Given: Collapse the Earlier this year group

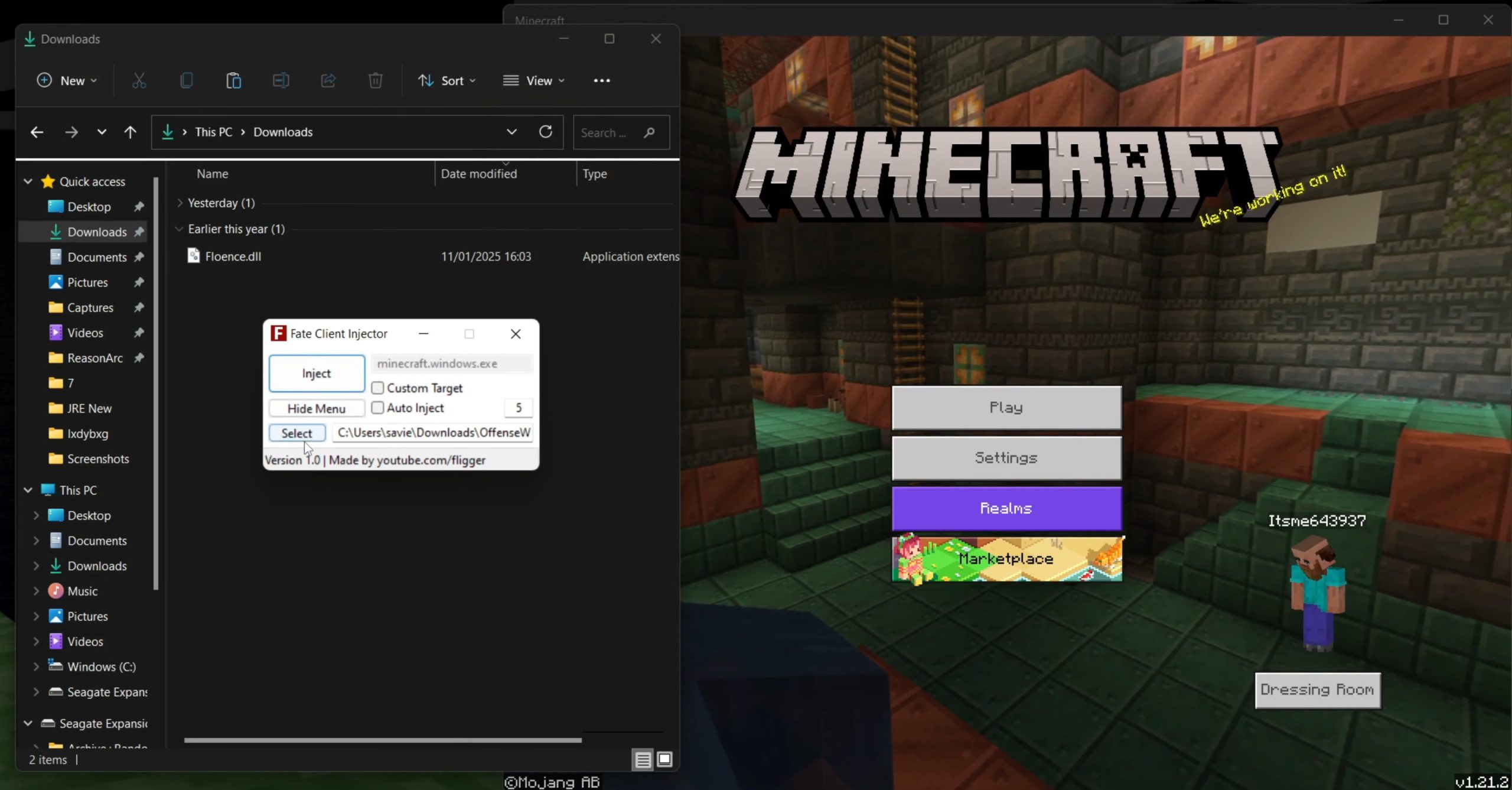Looking at the screenshot, I should point(180,229).
